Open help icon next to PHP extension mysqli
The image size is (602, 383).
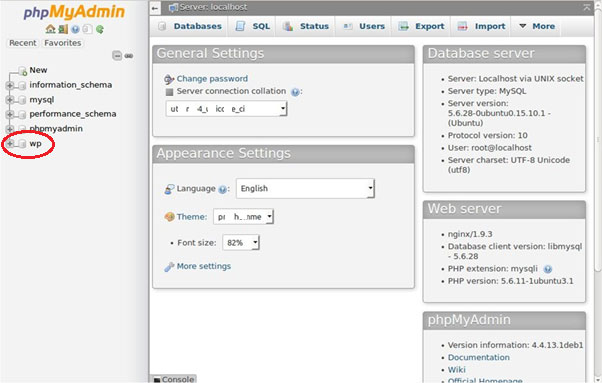(x=548, y=269)
